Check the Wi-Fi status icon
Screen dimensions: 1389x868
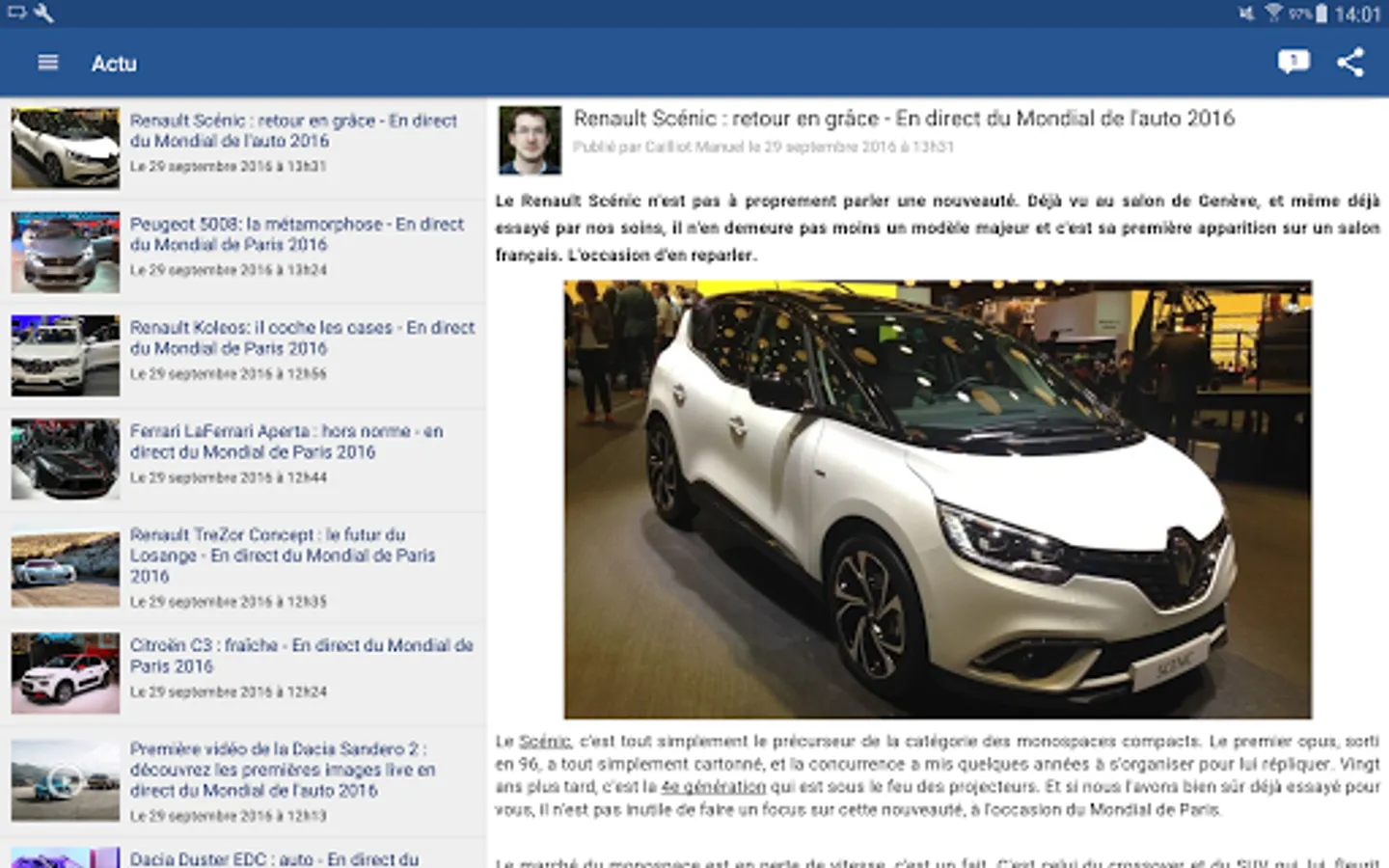point(1274,14)
